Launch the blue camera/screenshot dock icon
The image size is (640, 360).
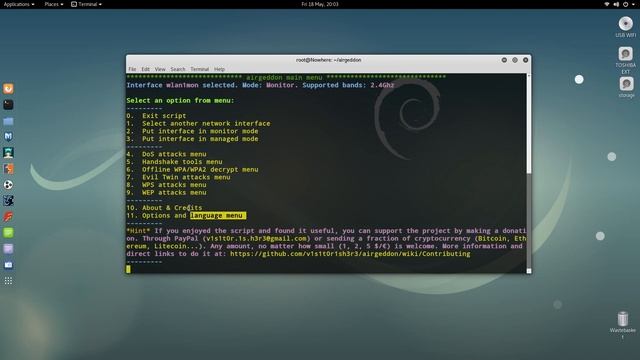point(8,265)
